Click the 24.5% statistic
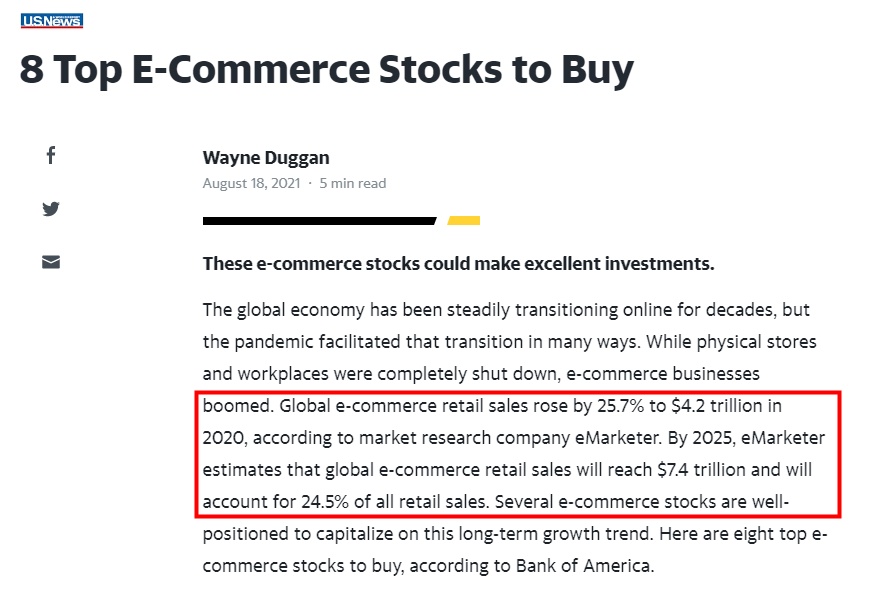The width and height of the screenshot is (873, 591). click(325, 502)
